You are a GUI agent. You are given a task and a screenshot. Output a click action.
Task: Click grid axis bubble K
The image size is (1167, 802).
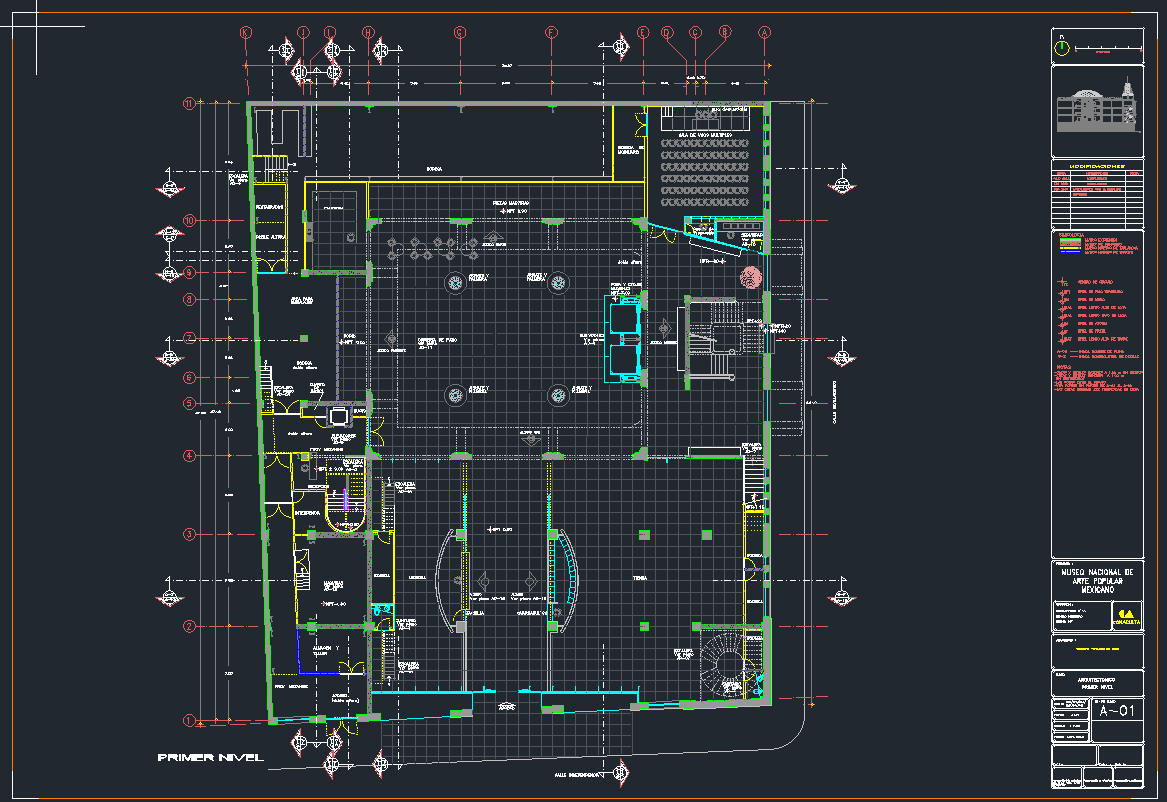(x=246, y=32)
